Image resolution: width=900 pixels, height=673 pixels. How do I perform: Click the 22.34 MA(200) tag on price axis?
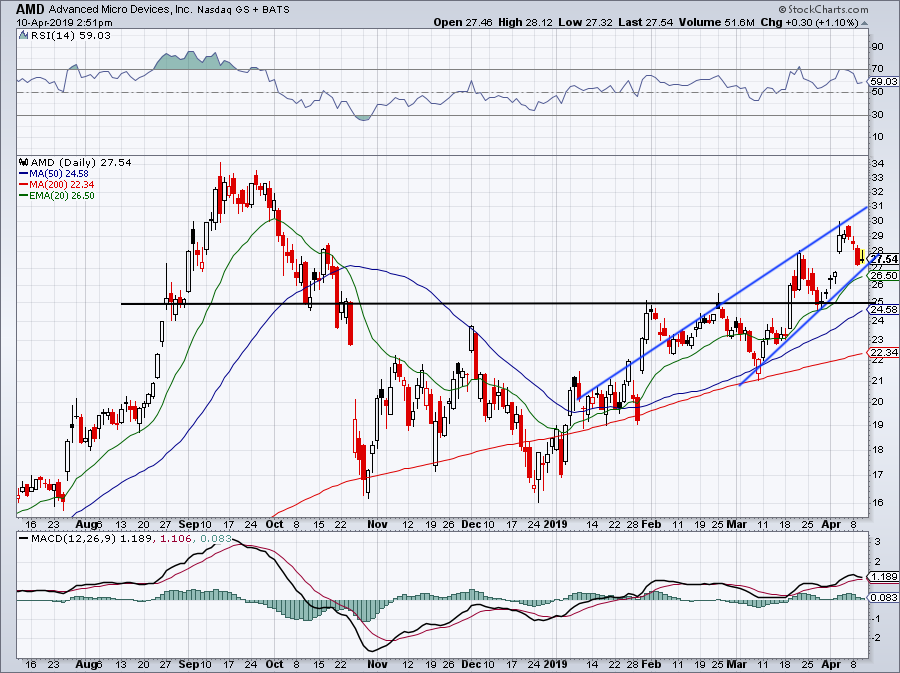point(883,352)
